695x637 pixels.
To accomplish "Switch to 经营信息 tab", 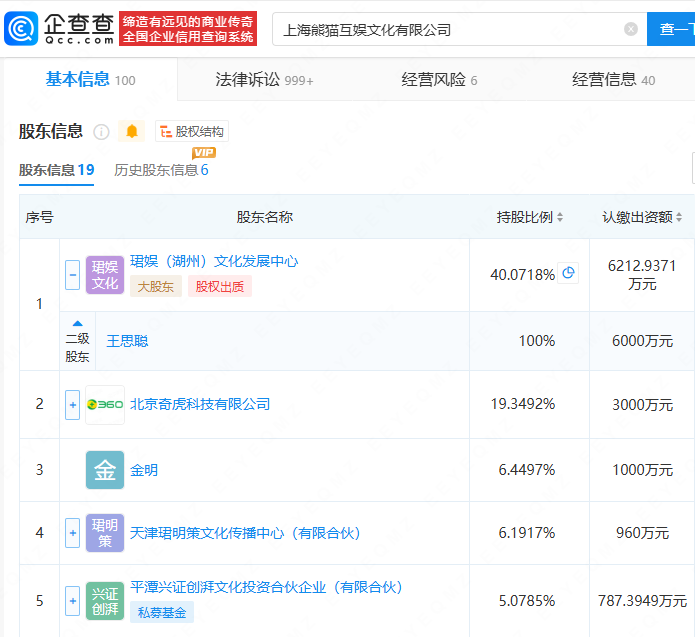I will (x=613, y=80).
